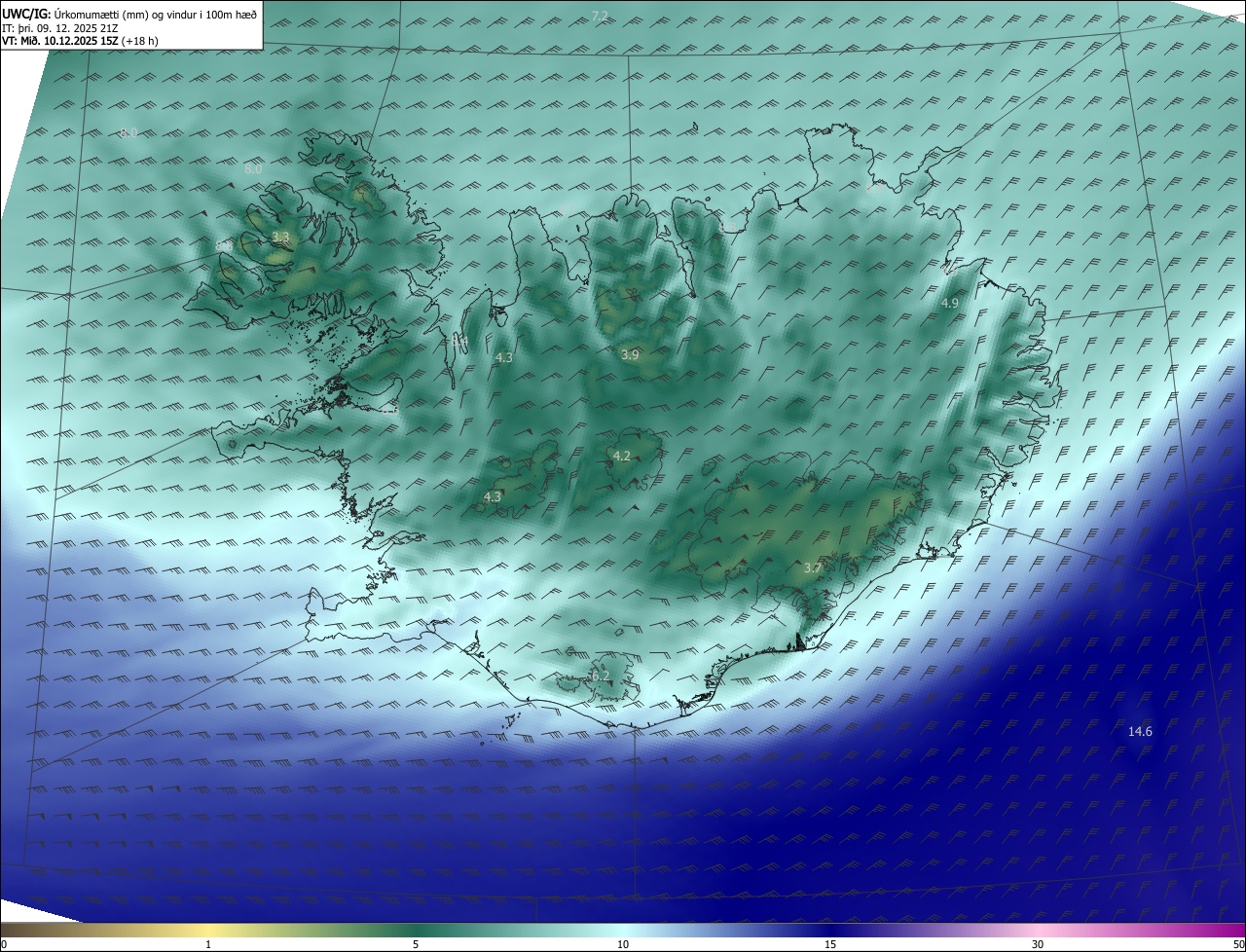Image resolution: width=1246 pixels, height=952 pixels.
Task: Select the initial time line 'IT: þri. 09. 12. 2025 21Z'
Action: point(62,27)
